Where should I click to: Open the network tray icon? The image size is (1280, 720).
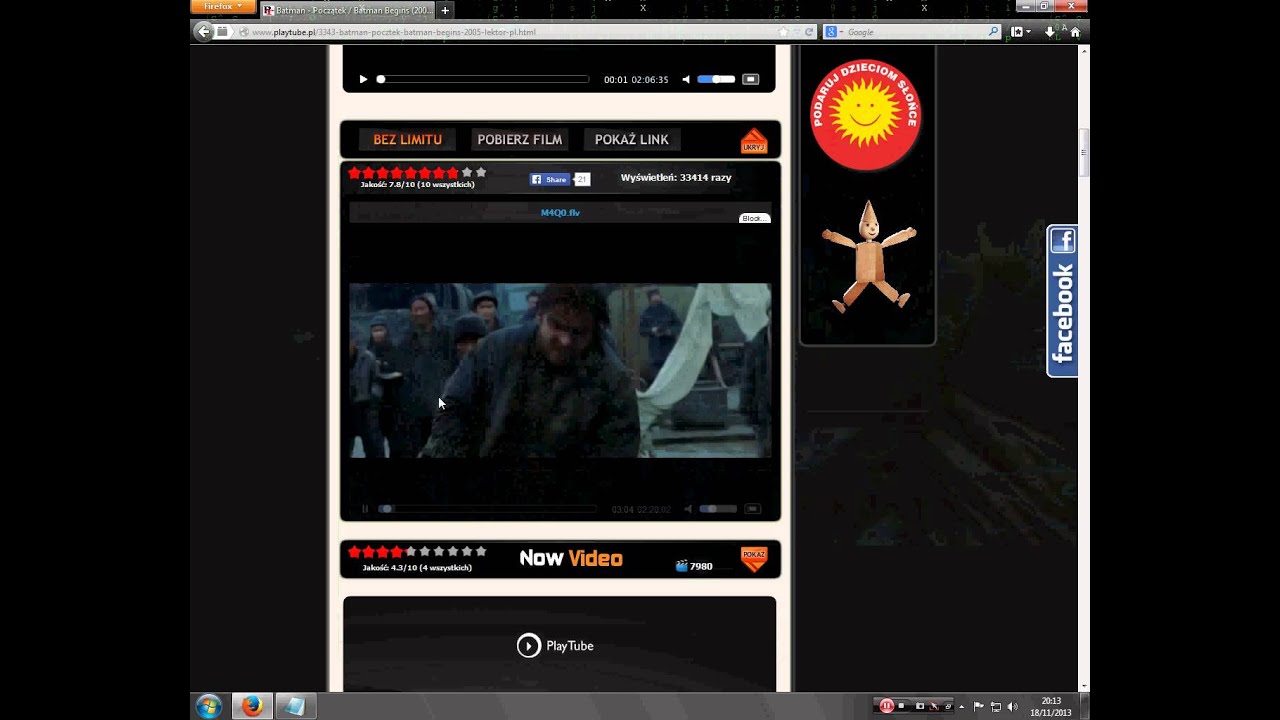tap(996, 706)
